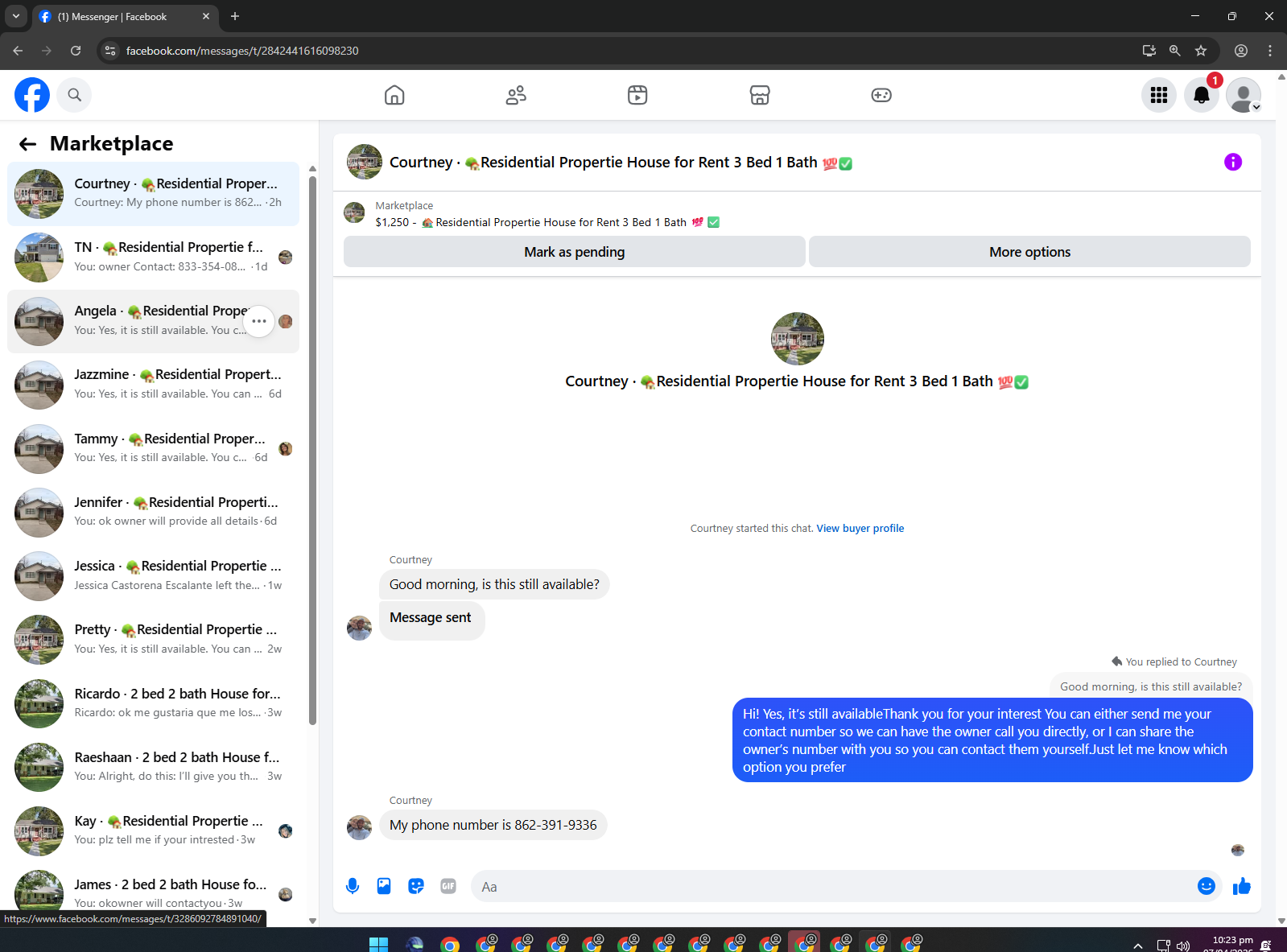Click 'Good morning, is this still available?' bubble

pyautogui.click(x=494, y=584)
